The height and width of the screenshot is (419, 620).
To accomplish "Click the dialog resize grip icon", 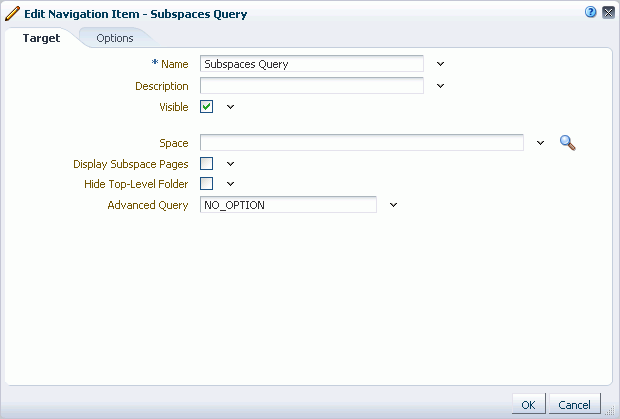I will click(x=610, y=410).
